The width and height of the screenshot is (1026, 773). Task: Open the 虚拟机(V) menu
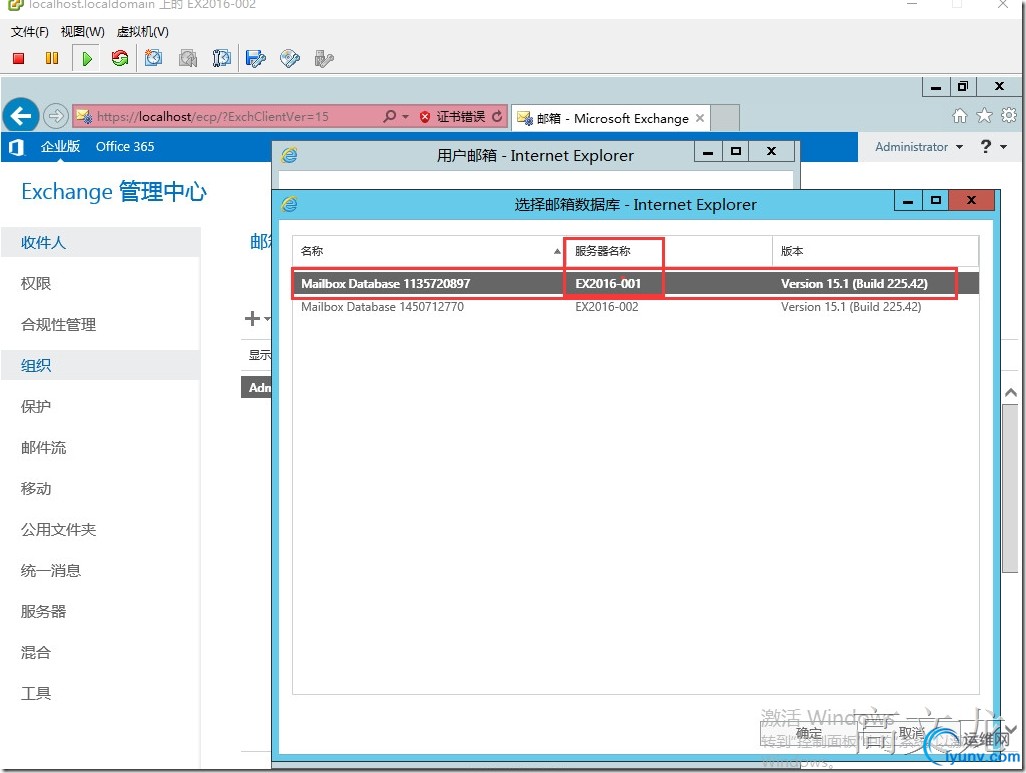click(x=143, y=31)
